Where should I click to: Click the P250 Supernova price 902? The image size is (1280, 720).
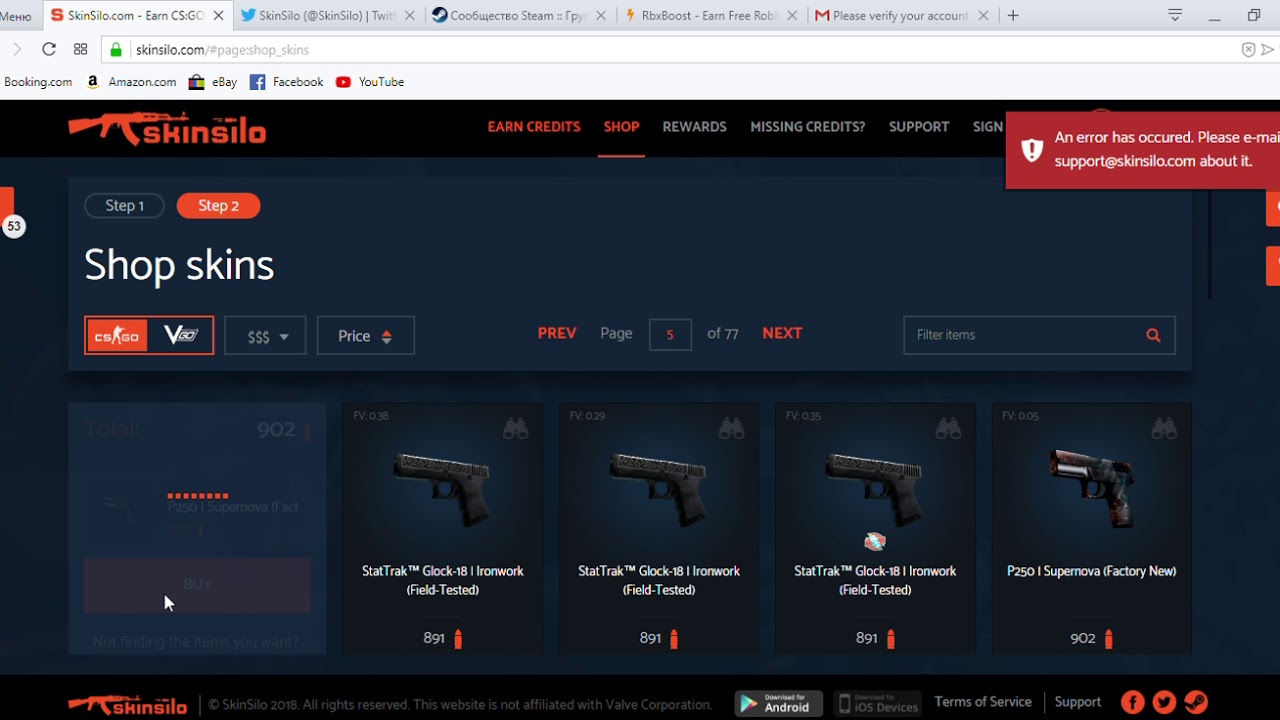click(1091, 638)
